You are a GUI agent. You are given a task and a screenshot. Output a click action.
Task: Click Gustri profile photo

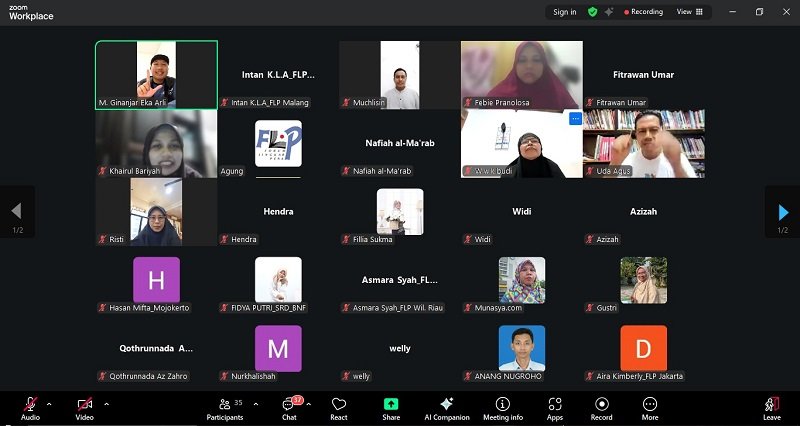click(643, 280)
